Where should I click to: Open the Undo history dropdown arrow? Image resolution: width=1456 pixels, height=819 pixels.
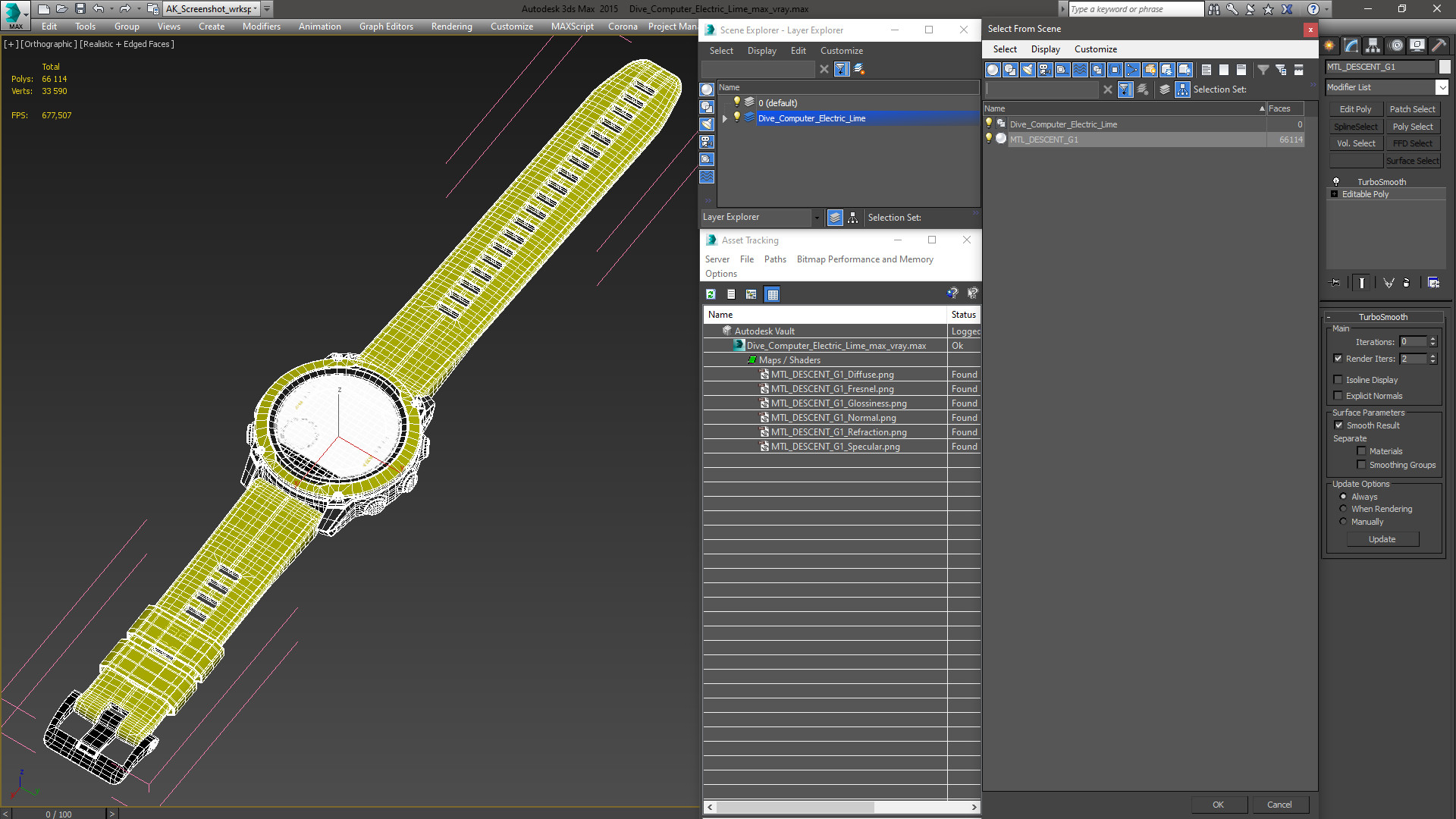[x=111, y=9]
